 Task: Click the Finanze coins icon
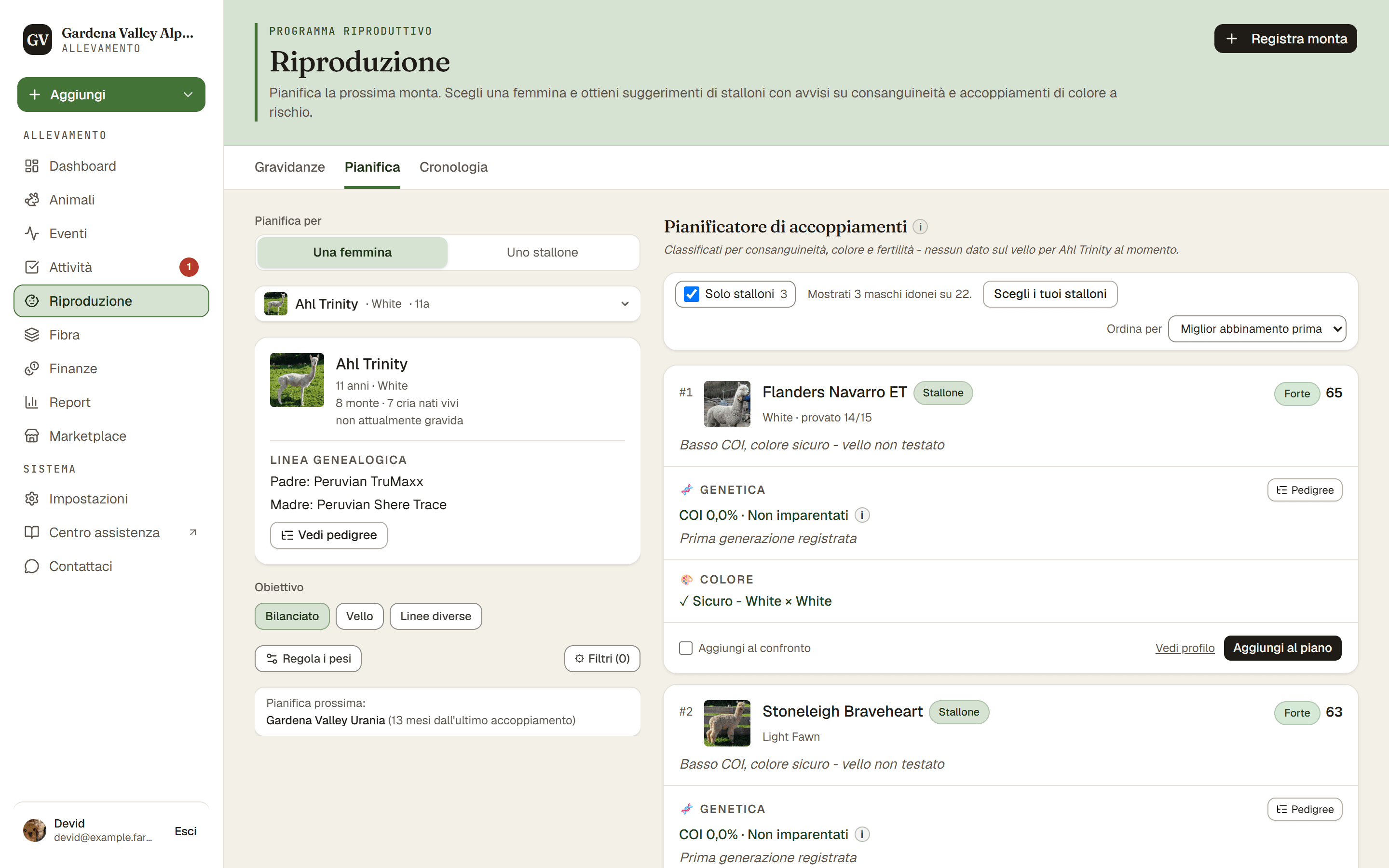[31, 368]
